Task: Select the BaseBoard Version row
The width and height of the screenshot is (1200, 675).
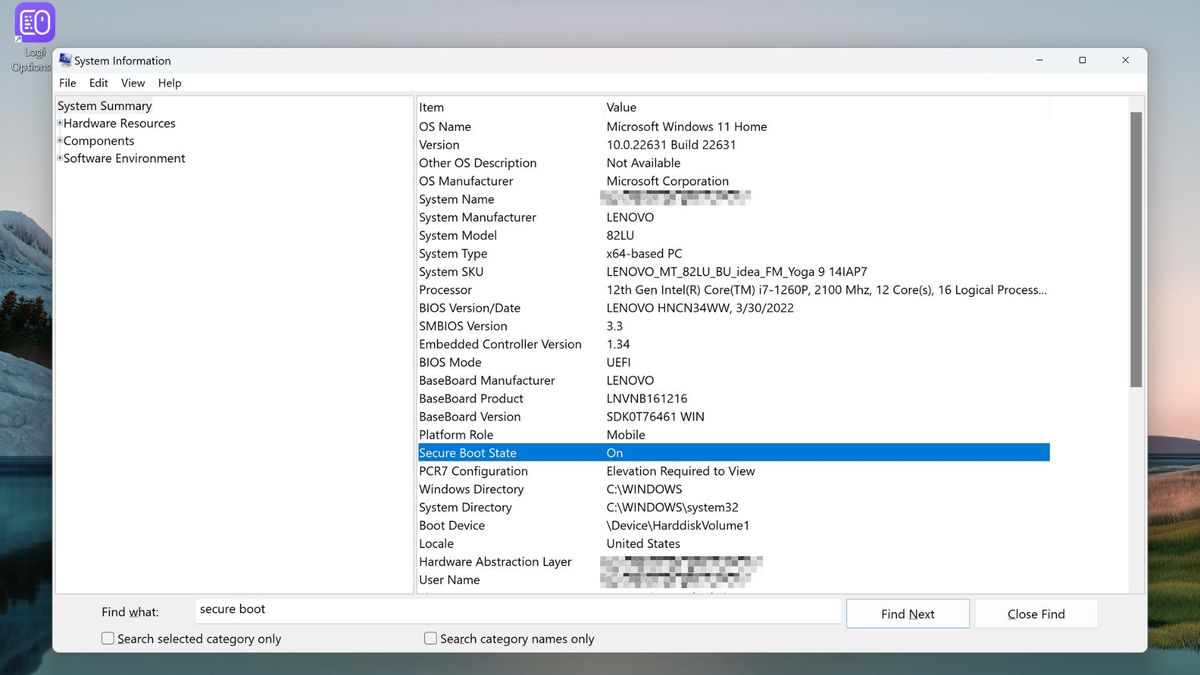Action: coord(733,416)
